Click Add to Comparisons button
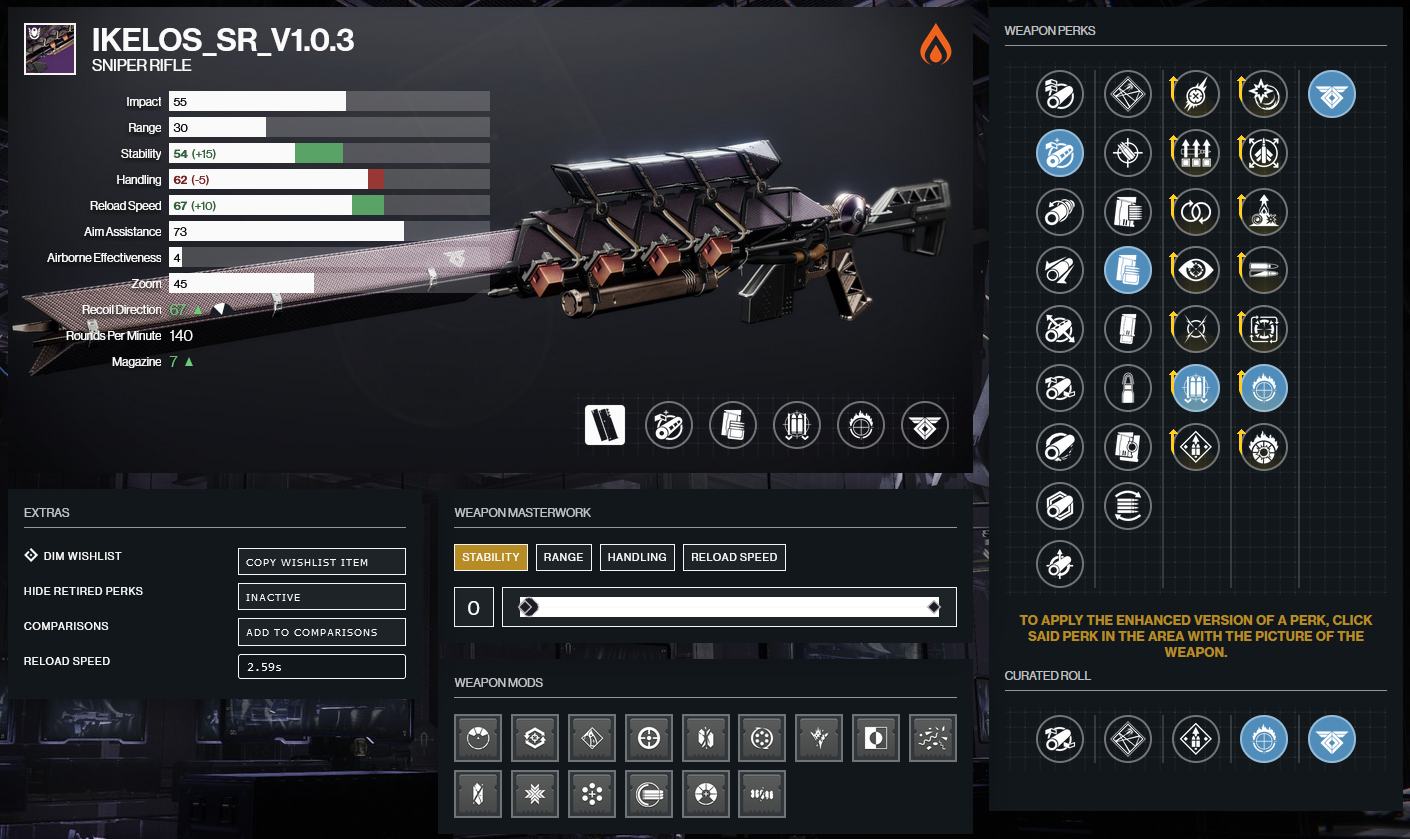The height and width of the screenshot is (839, 1410). pos(321,632)
